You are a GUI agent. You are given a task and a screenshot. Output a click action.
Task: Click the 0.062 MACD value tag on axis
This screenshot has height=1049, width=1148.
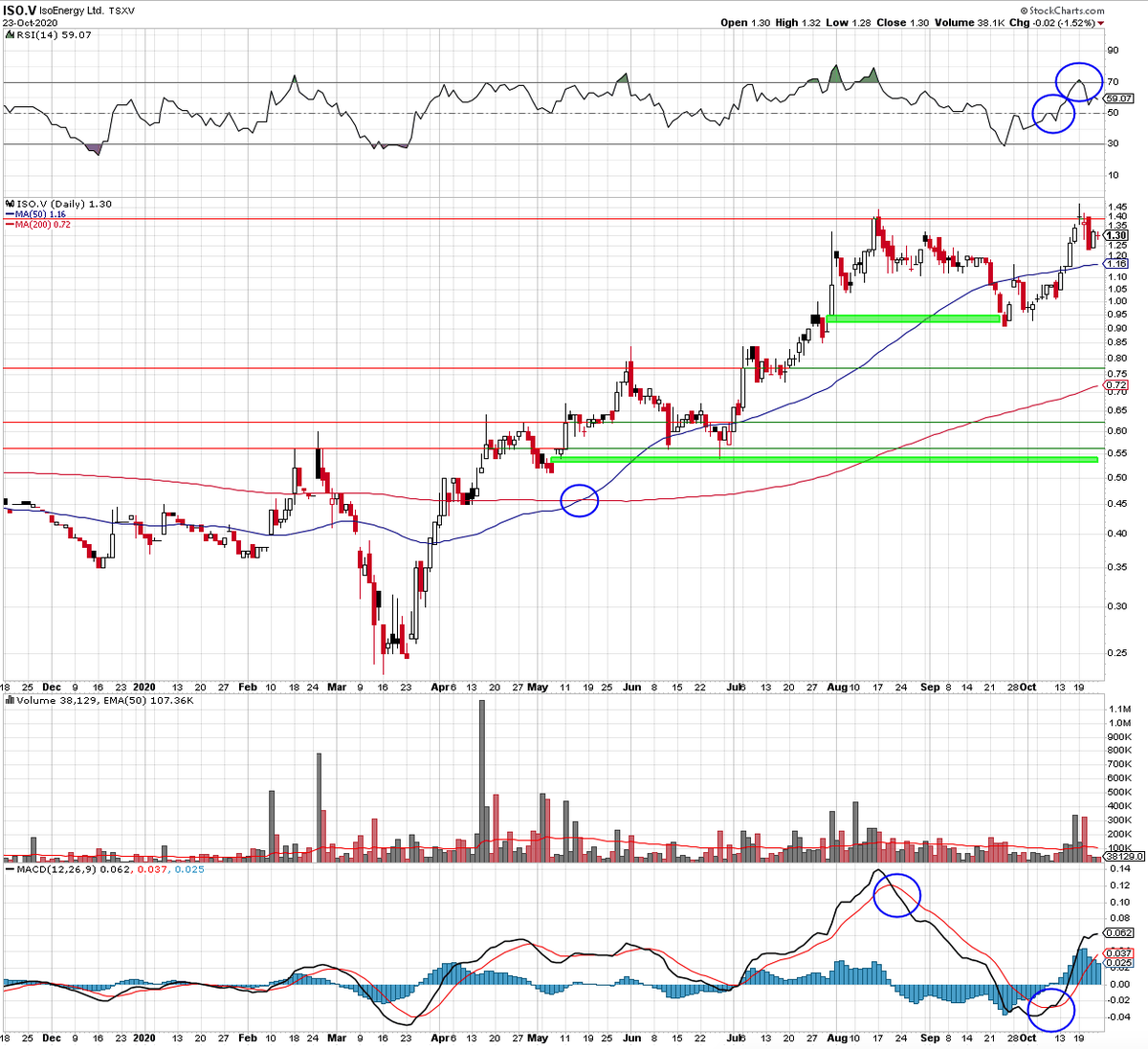pyautogui.click(x=1120, y=932)
